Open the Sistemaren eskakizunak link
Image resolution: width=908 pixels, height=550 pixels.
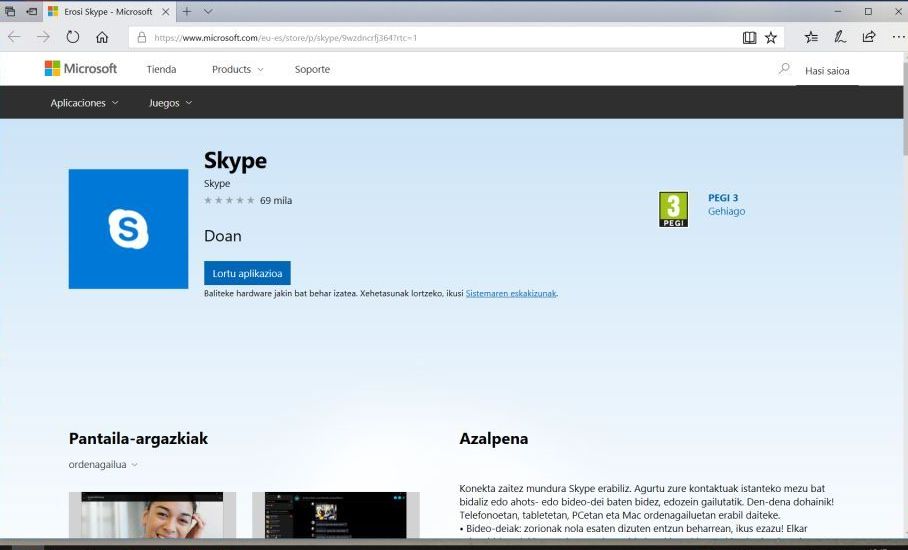[x=511, y=294]
